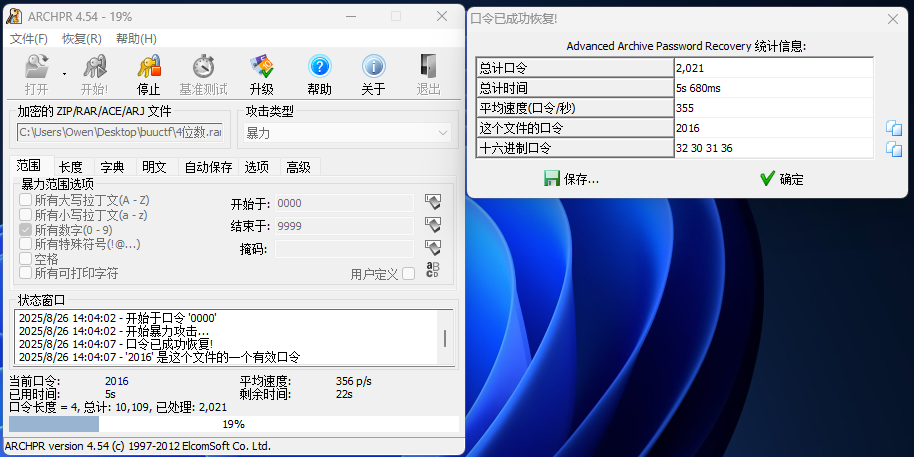Click the Start (开始!) toolbar icon
Viewport: 914px width, 457px height.
[x=94, y=66]
